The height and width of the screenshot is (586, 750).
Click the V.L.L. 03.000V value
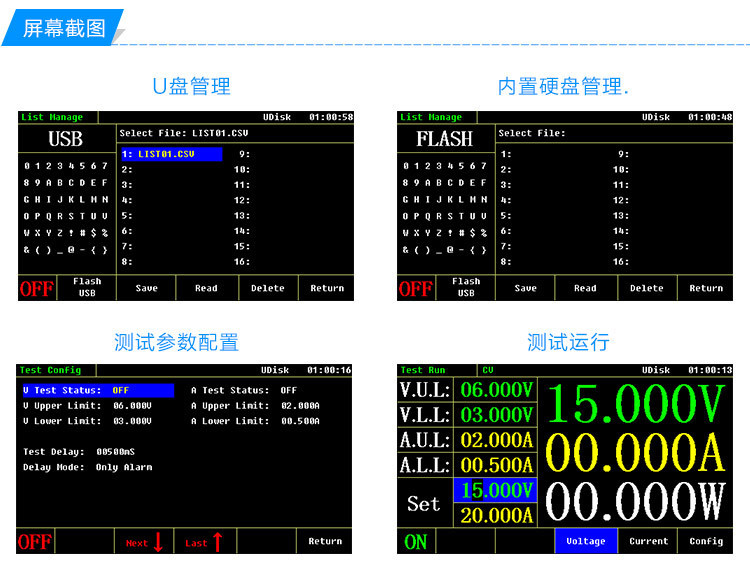pos(496,415)
